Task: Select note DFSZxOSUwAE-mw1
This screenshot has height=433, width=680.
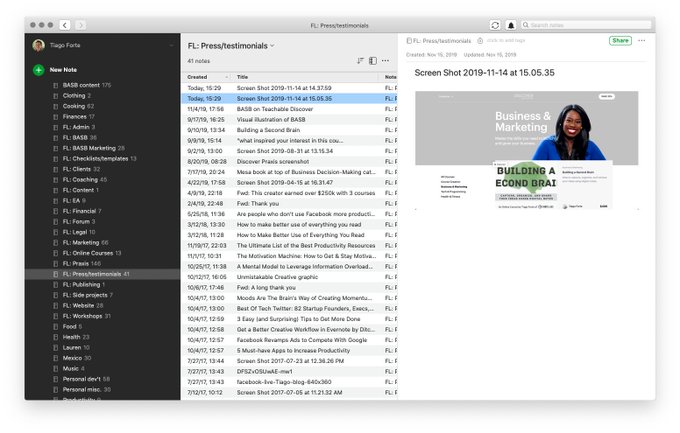Action: (289, 371)
